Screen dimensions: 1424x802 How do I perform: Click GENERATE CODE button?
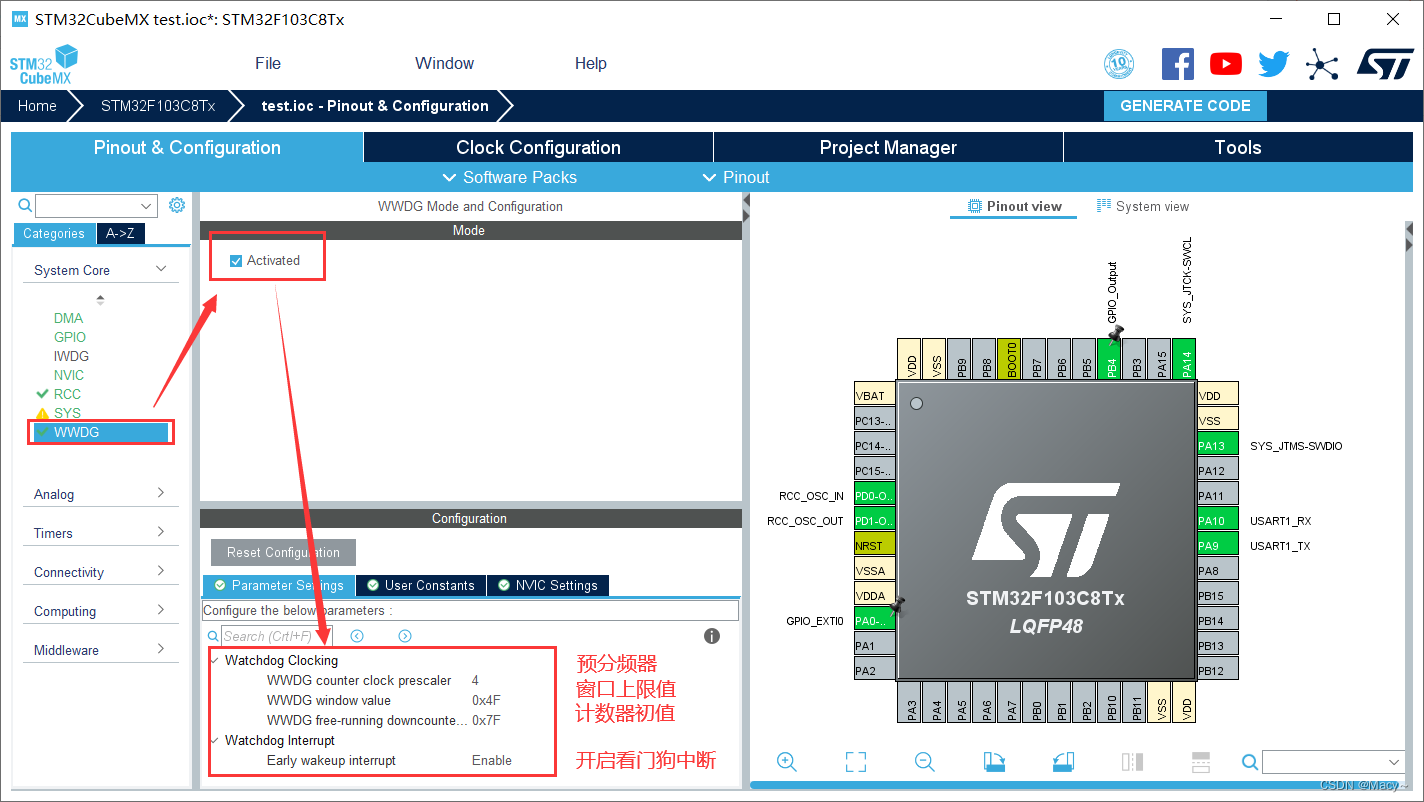point(1185,106)
